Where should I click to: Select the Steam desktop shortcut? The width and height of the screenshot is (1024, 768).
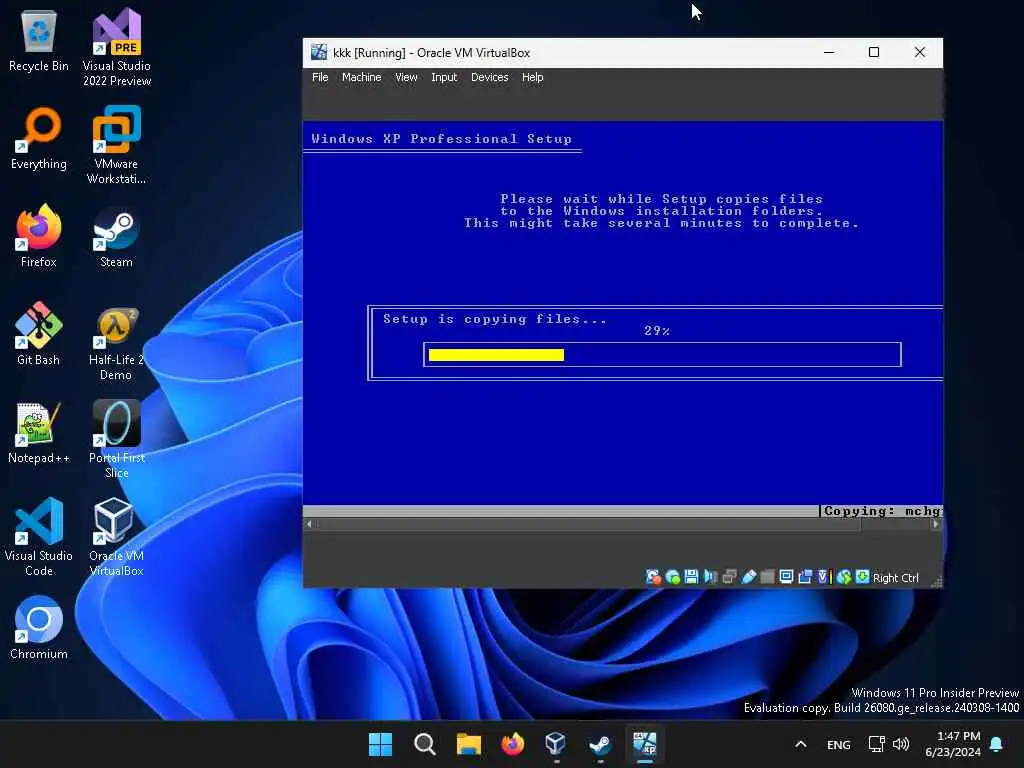[116, 236]
